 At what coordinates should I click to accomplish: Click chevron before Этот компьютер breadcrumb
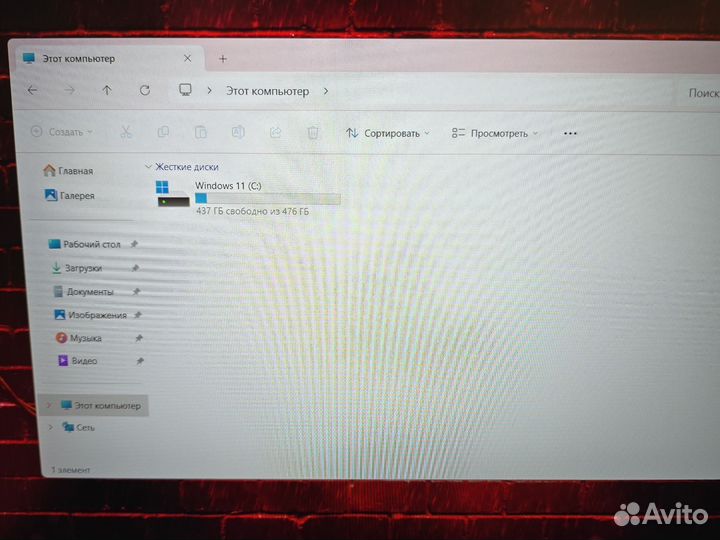(x=209, y=90)
